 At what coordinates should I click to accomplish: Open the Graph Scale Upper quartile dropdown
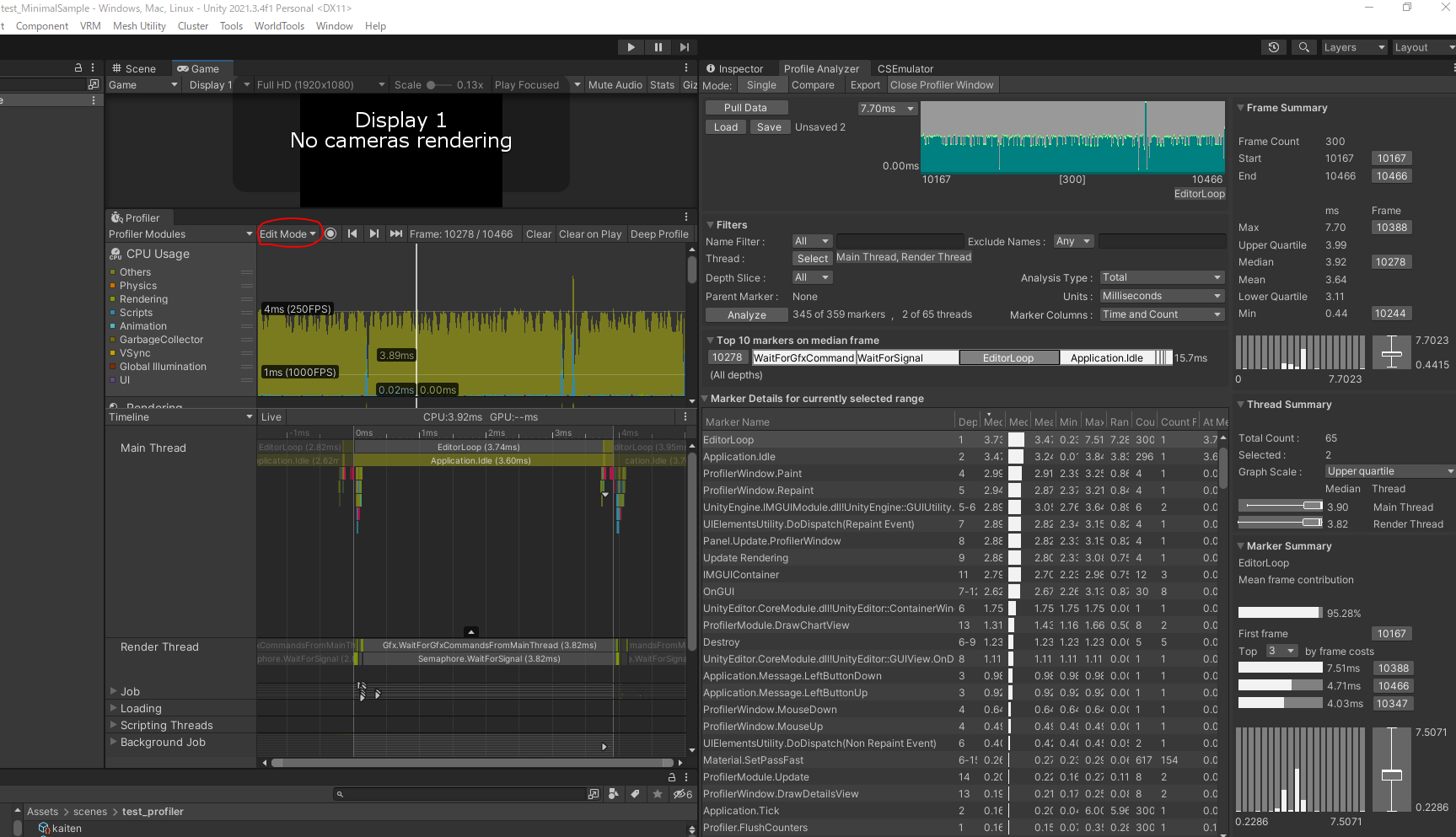pyautogui.click(x=1390, y=471)
